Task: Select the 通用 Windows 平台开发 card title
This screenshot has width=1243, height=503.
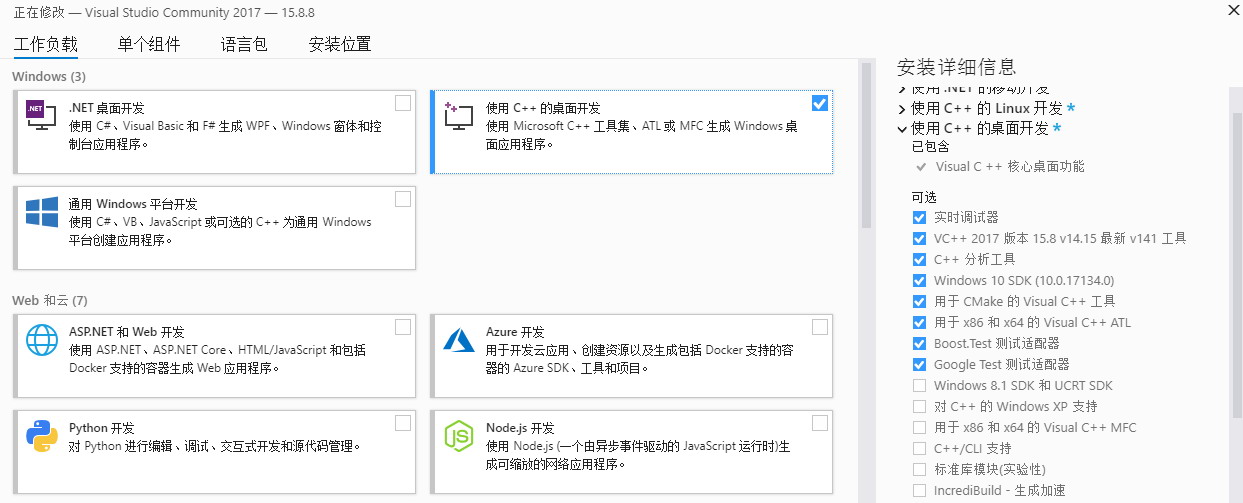Action: pos(134,204)
